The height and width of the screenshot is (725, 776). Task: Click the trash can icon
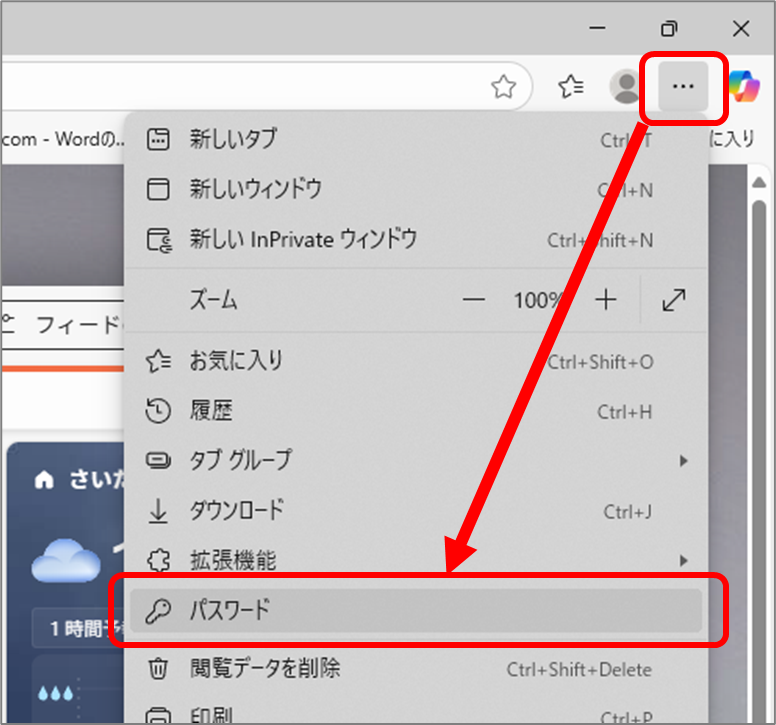coord(158,669)
